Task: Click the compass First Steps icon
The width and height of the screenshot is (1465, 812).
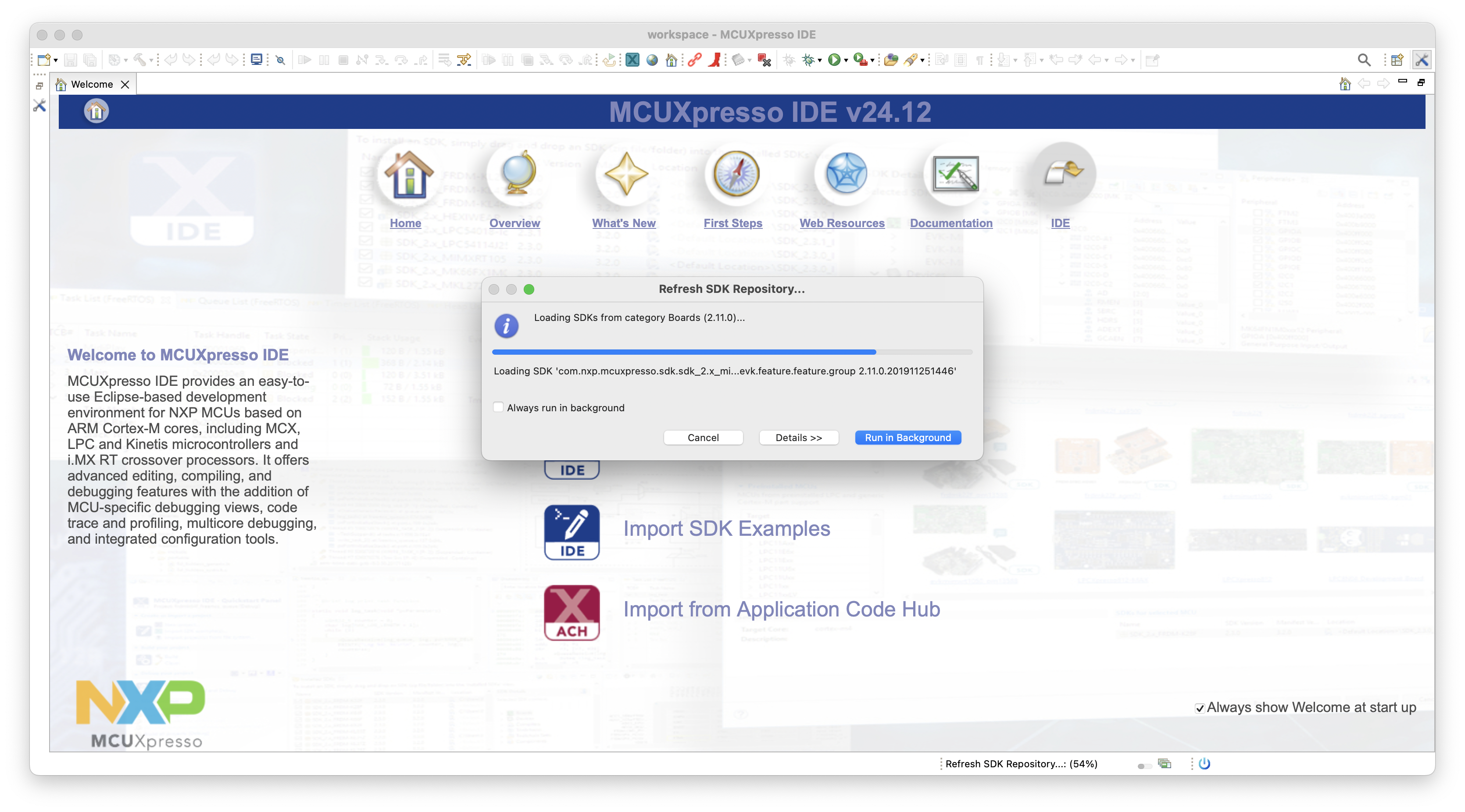Action: [736, 174]
